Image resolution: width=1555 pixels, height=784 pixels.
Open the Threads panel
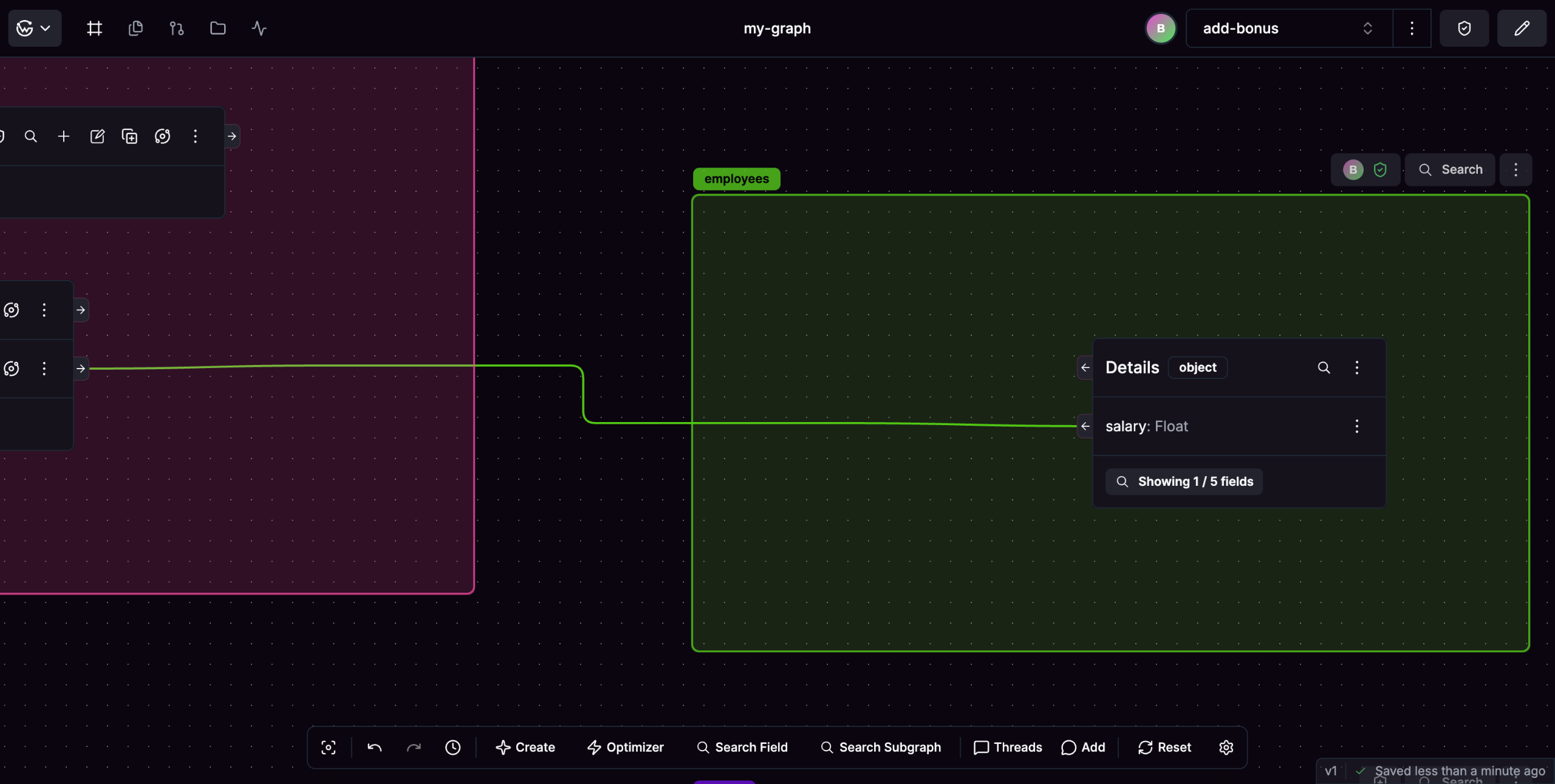click(1008, 748)
